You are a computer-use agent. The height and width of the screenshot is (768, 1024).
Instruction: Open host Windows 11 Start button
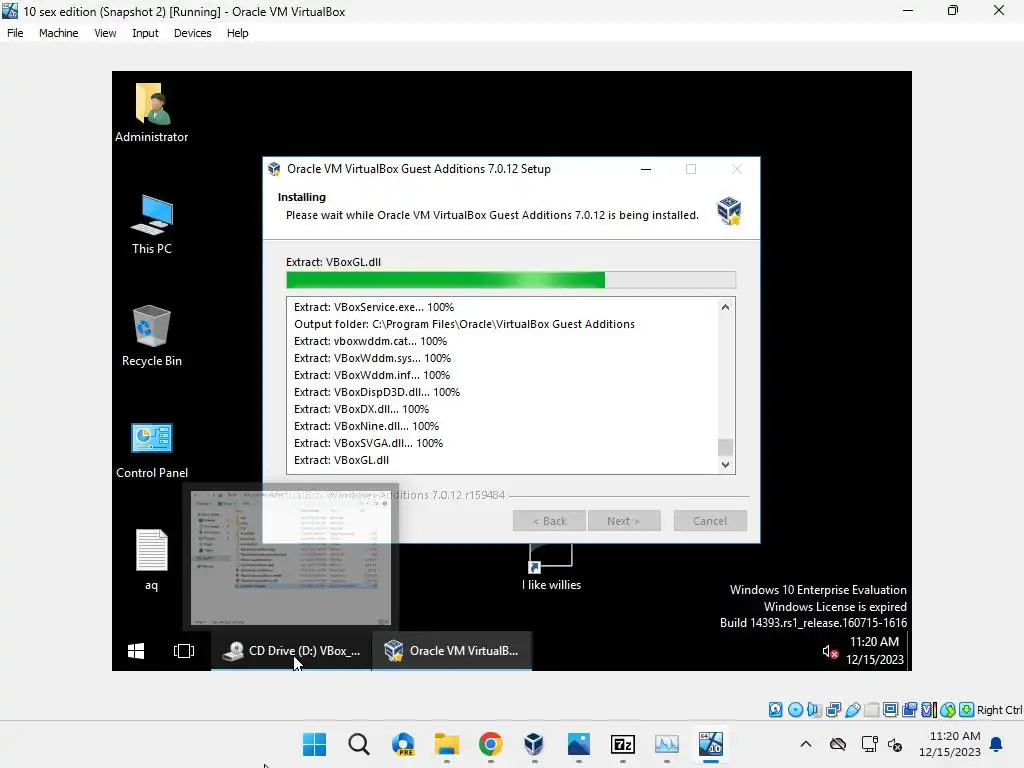(314, 744)
